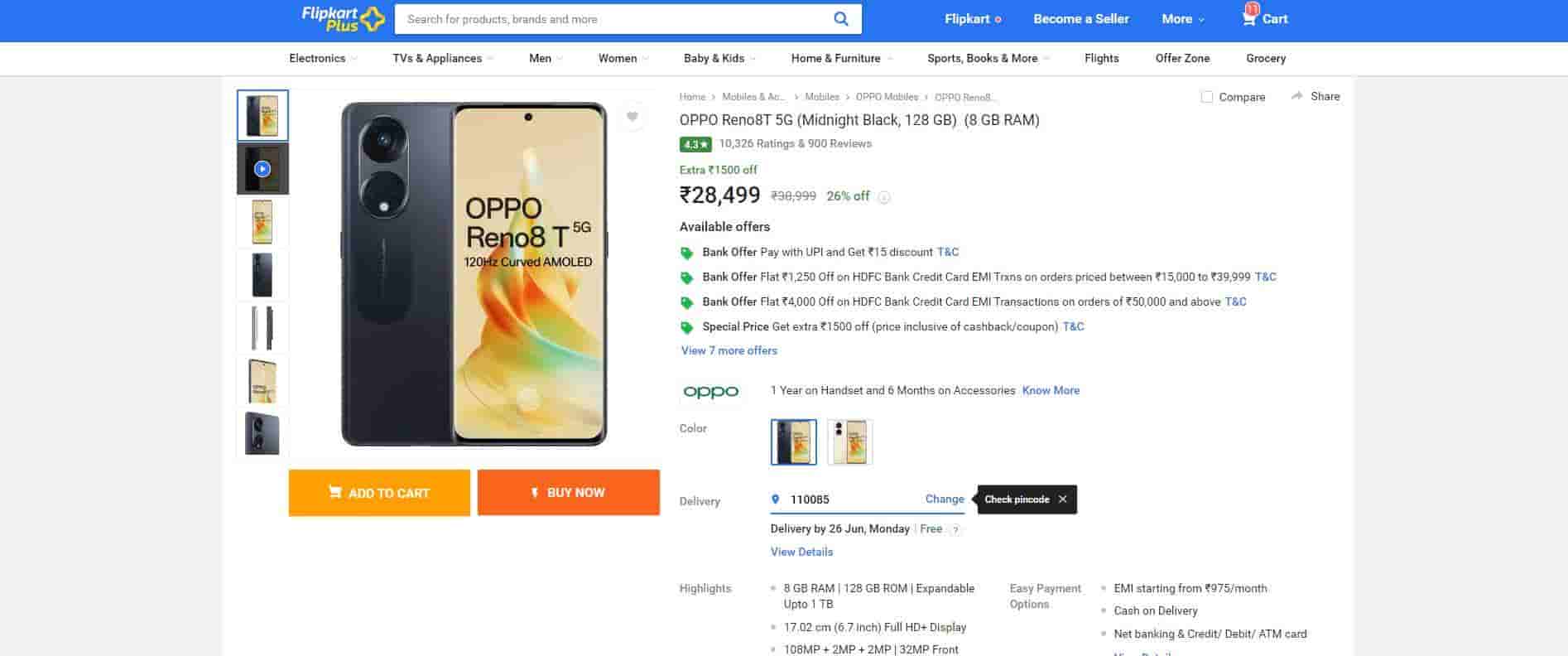The width and height of the screenshot is (1568, 656).
Task: Open the Flights menu item
Action: pyautogui.click(x=1101, y=58)
